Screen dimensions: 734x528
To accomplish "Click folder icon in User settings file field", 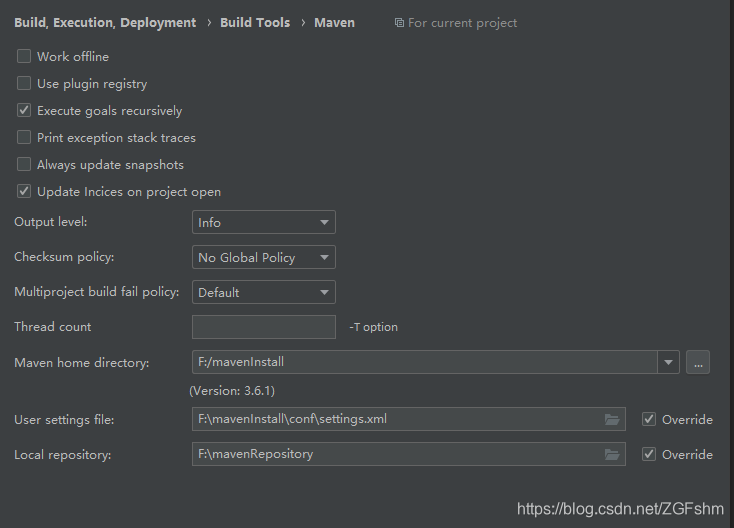I will click(612, 419).
